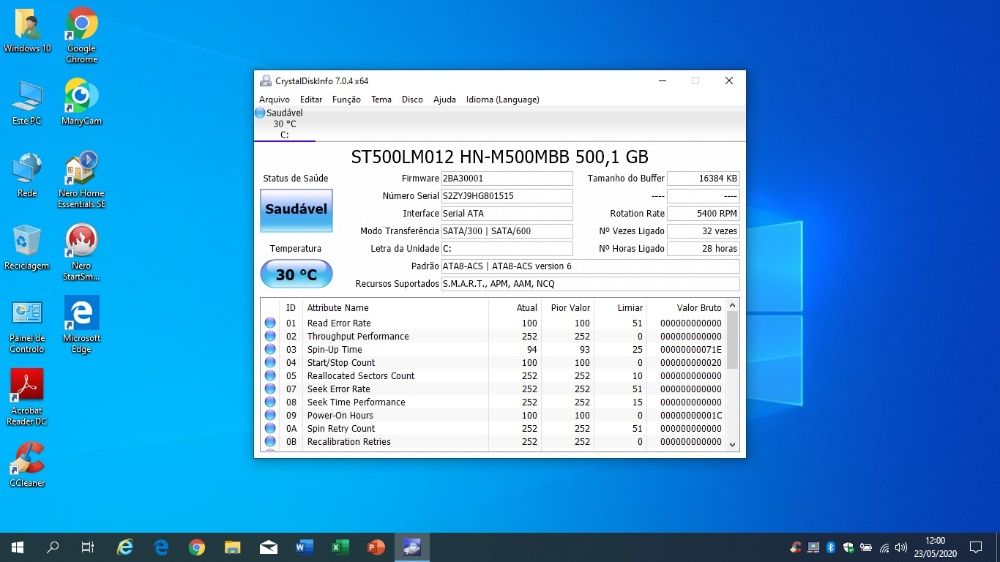Open the Reciclagem recycle bin
Viewport: 1000px width, 562px height.
point(27,248)
